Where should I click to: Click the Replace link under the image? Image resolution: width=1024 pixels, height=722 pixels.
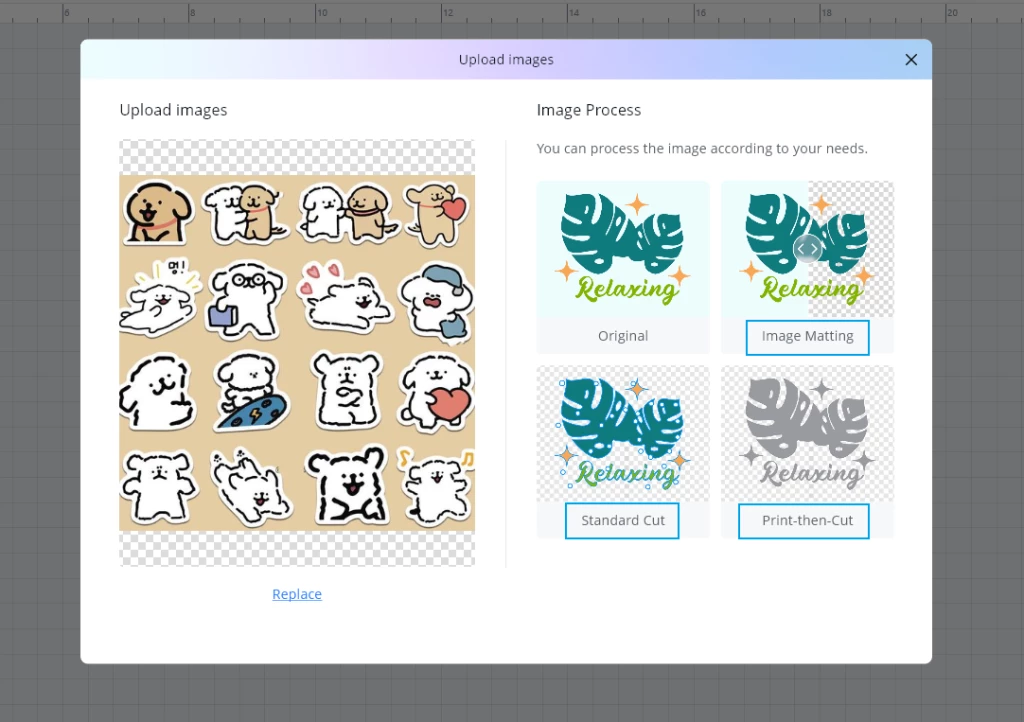coord(297,594)
